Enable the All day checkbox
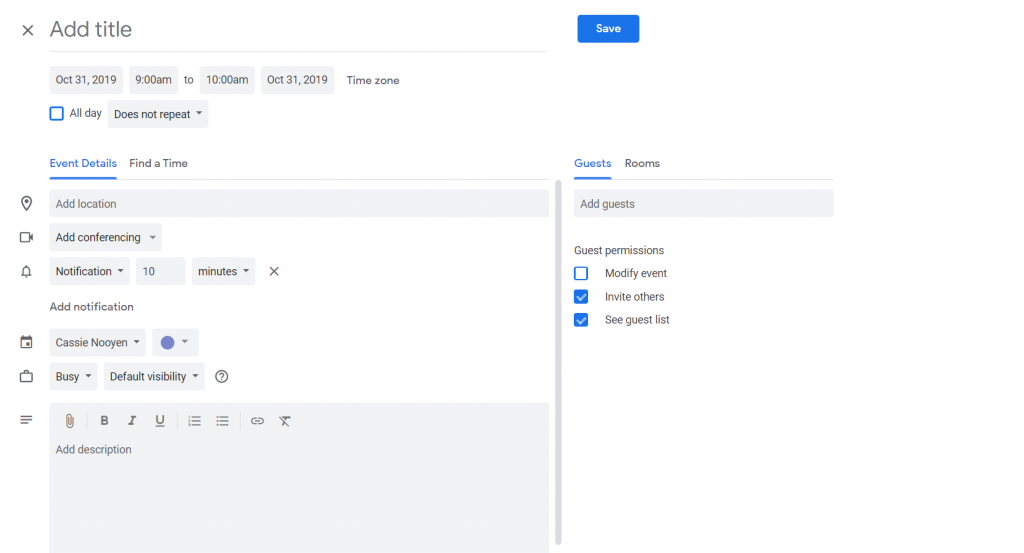Viewport: 1024px width, 553px height. point(57,114)
